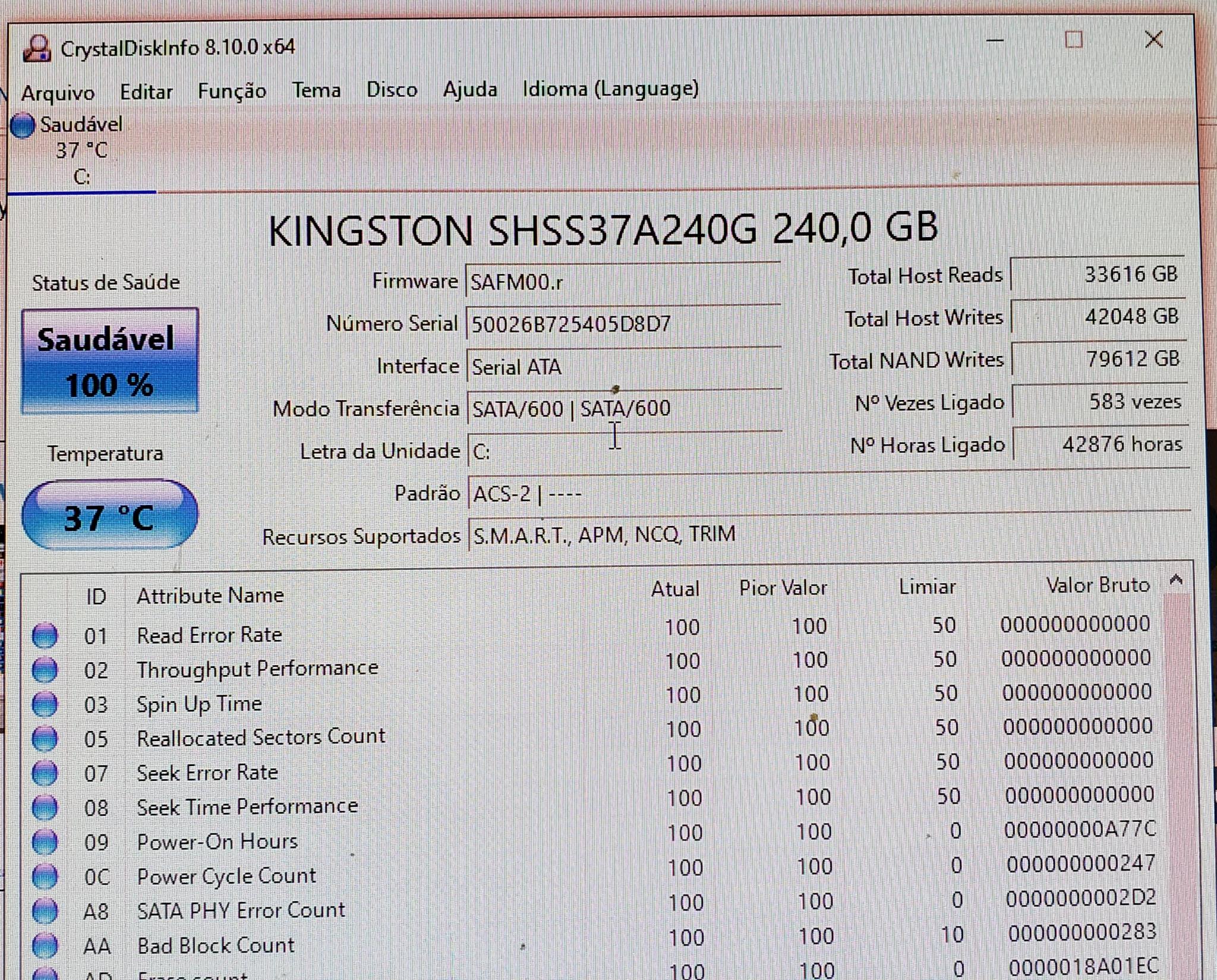Click the Pior Valor column header
The image size is (1217, 980).
pyautogui.click(x=783, y=588)
